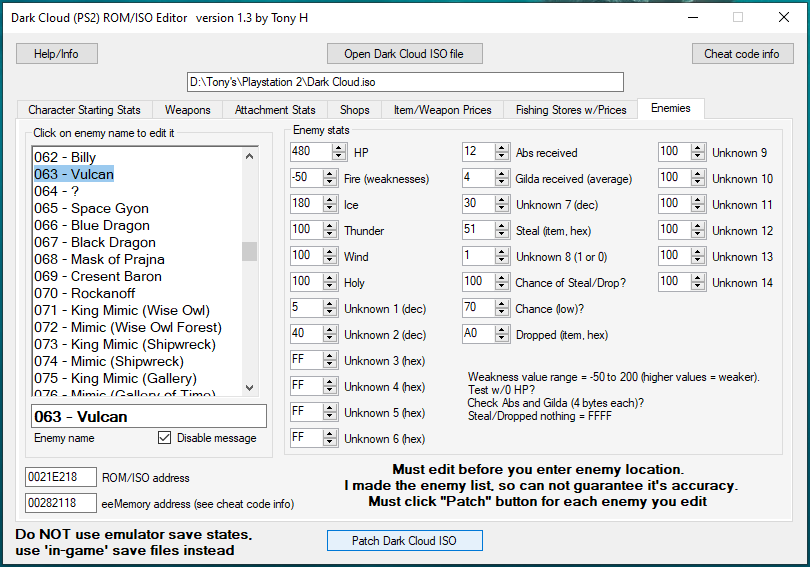Viewport: 810px width, 567px height.
Task: Increase the HP value using up arrow
Action: pos(337,149)
